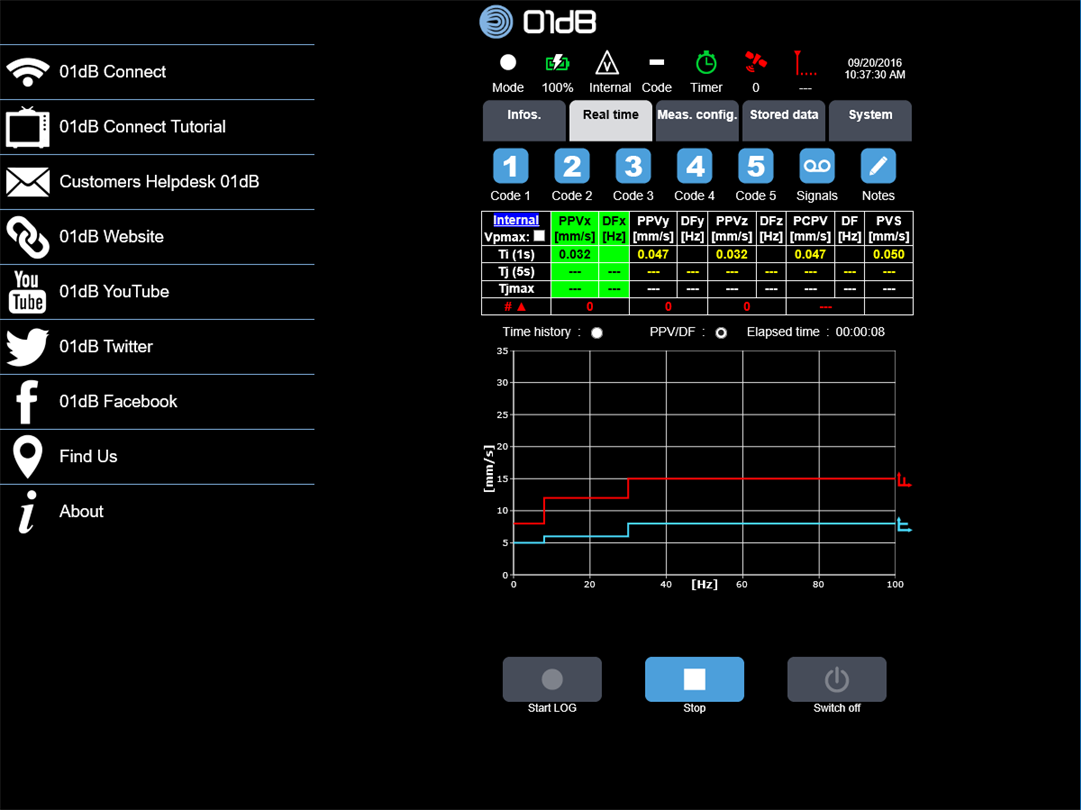Click the 0.050 PVS value
The width and height of the screenshot is (1081, 810).
pyautogui.click(x=889, y=254)
